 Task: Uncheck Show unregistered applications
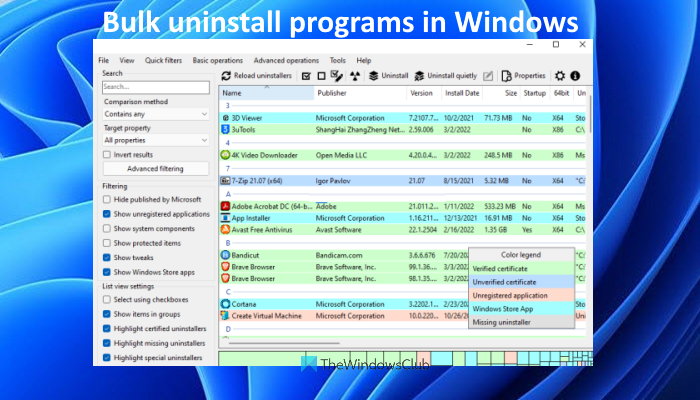tap(107, 214)
